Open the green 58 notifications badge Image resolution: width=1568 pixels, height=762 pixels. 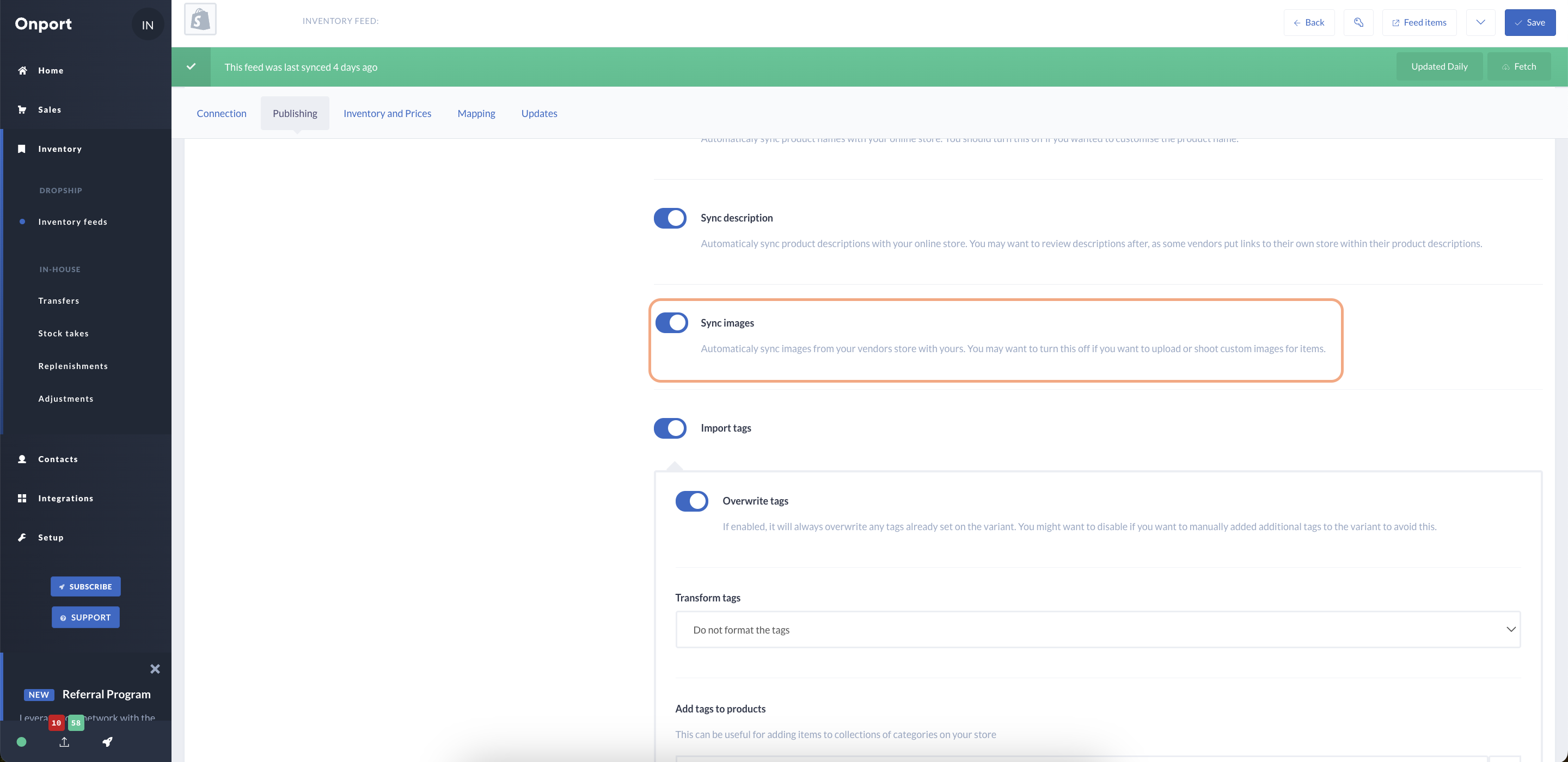pos(76,722)
